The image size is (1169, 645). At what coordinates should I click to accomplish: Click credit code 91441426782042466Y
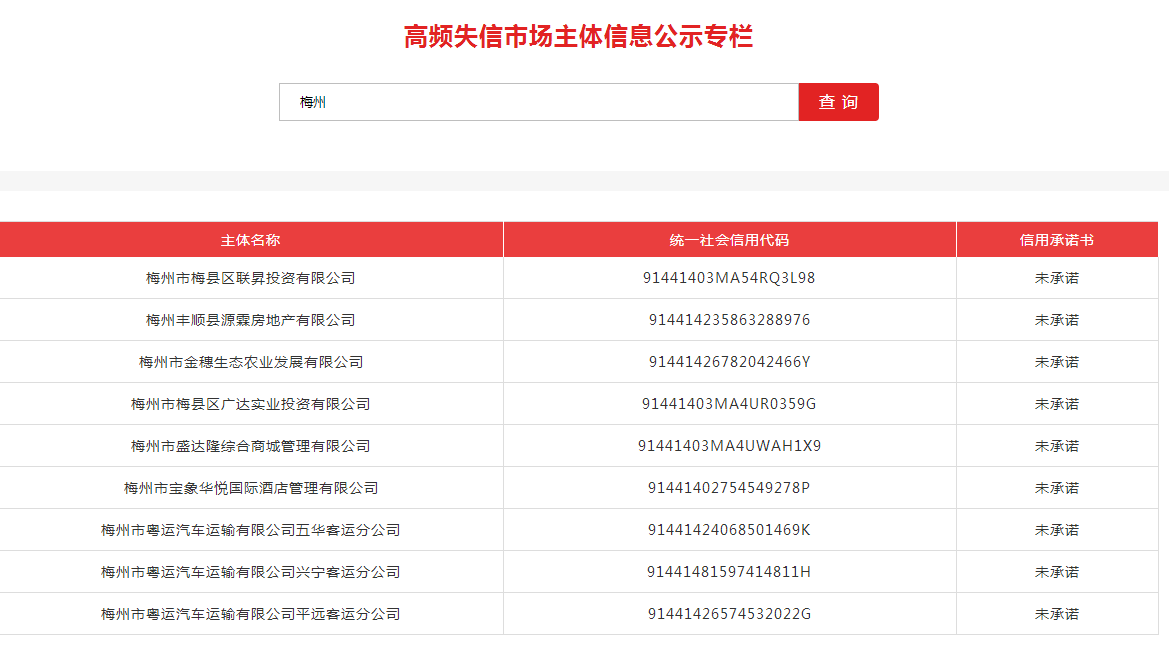click(729, 362)
